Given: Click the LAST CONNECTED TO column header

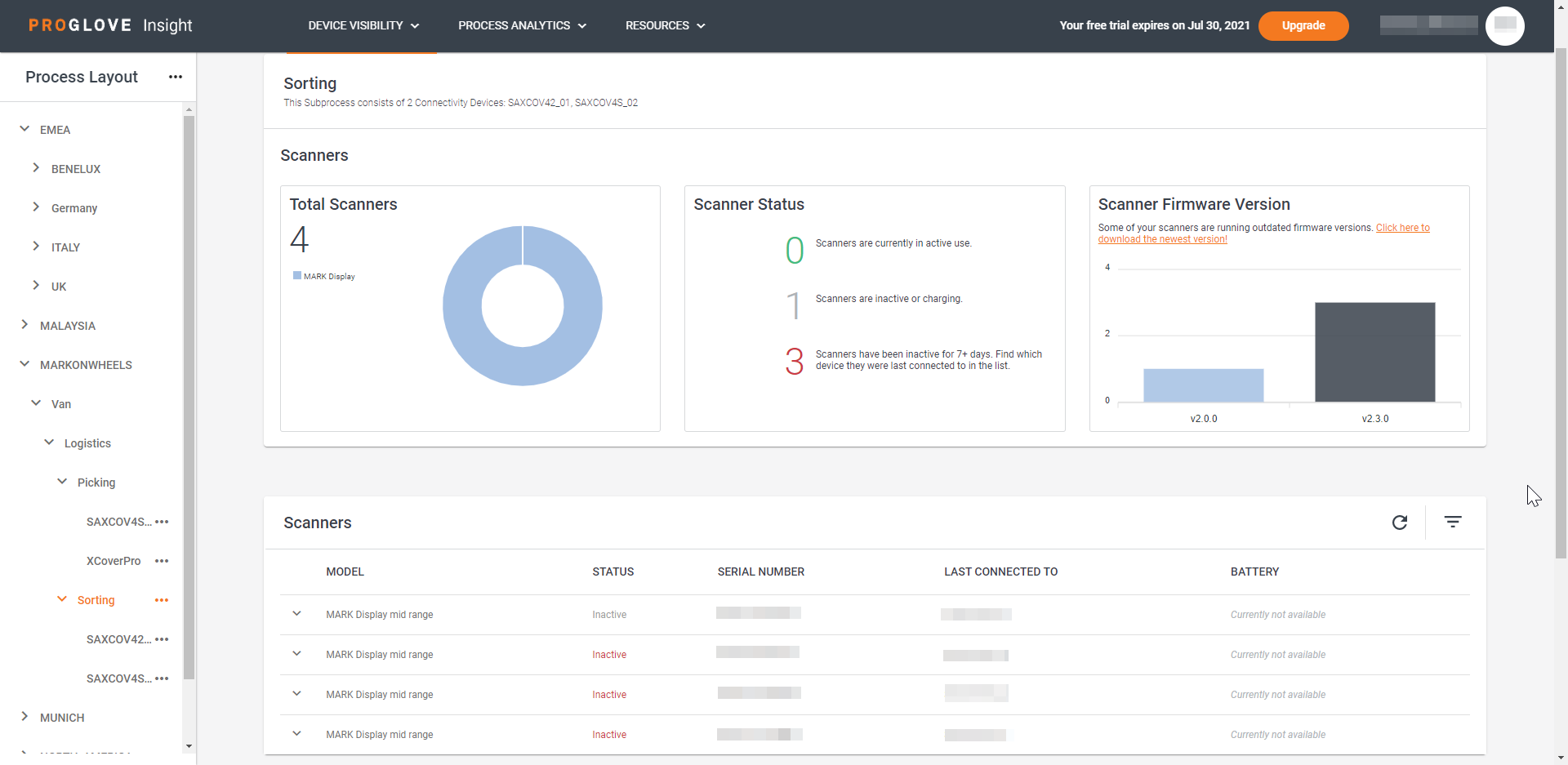Looking at the screenshot, I should point(1001,572).
